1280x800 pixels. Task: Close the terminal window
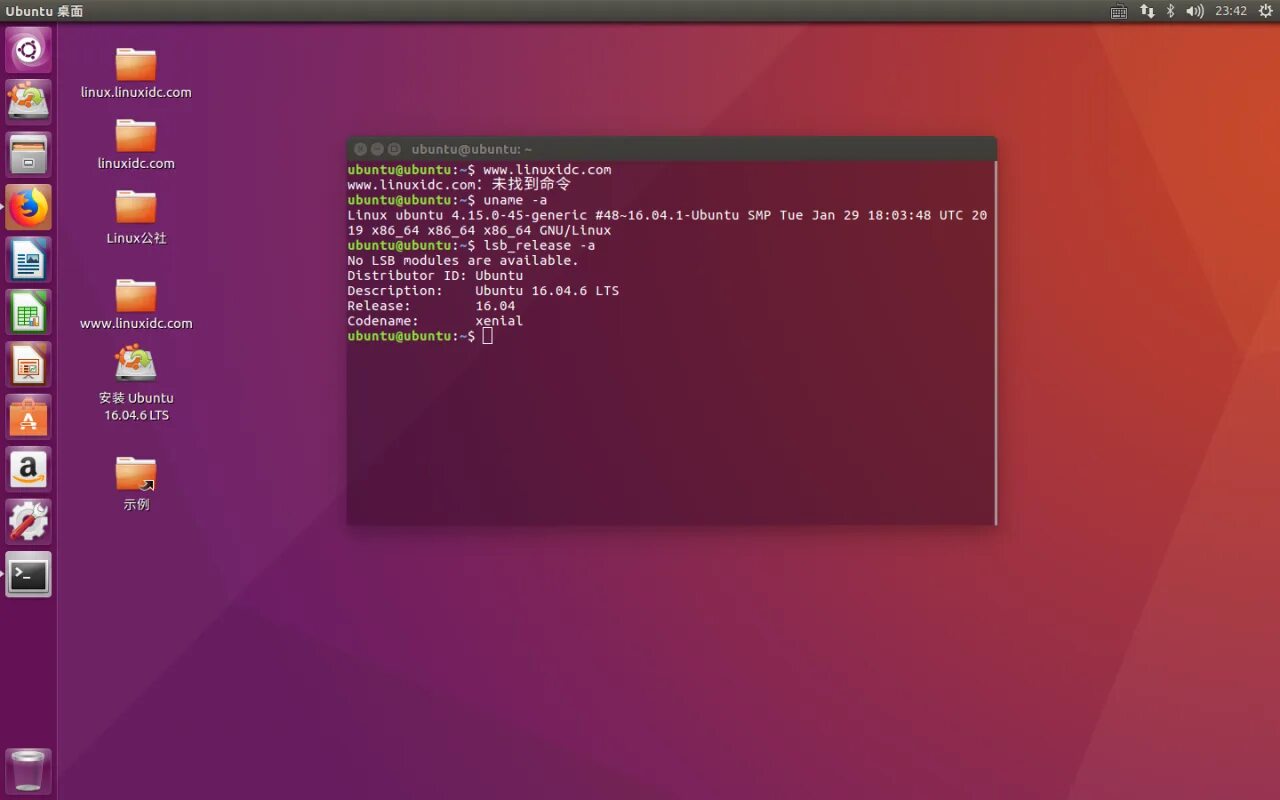coord(360,149)
